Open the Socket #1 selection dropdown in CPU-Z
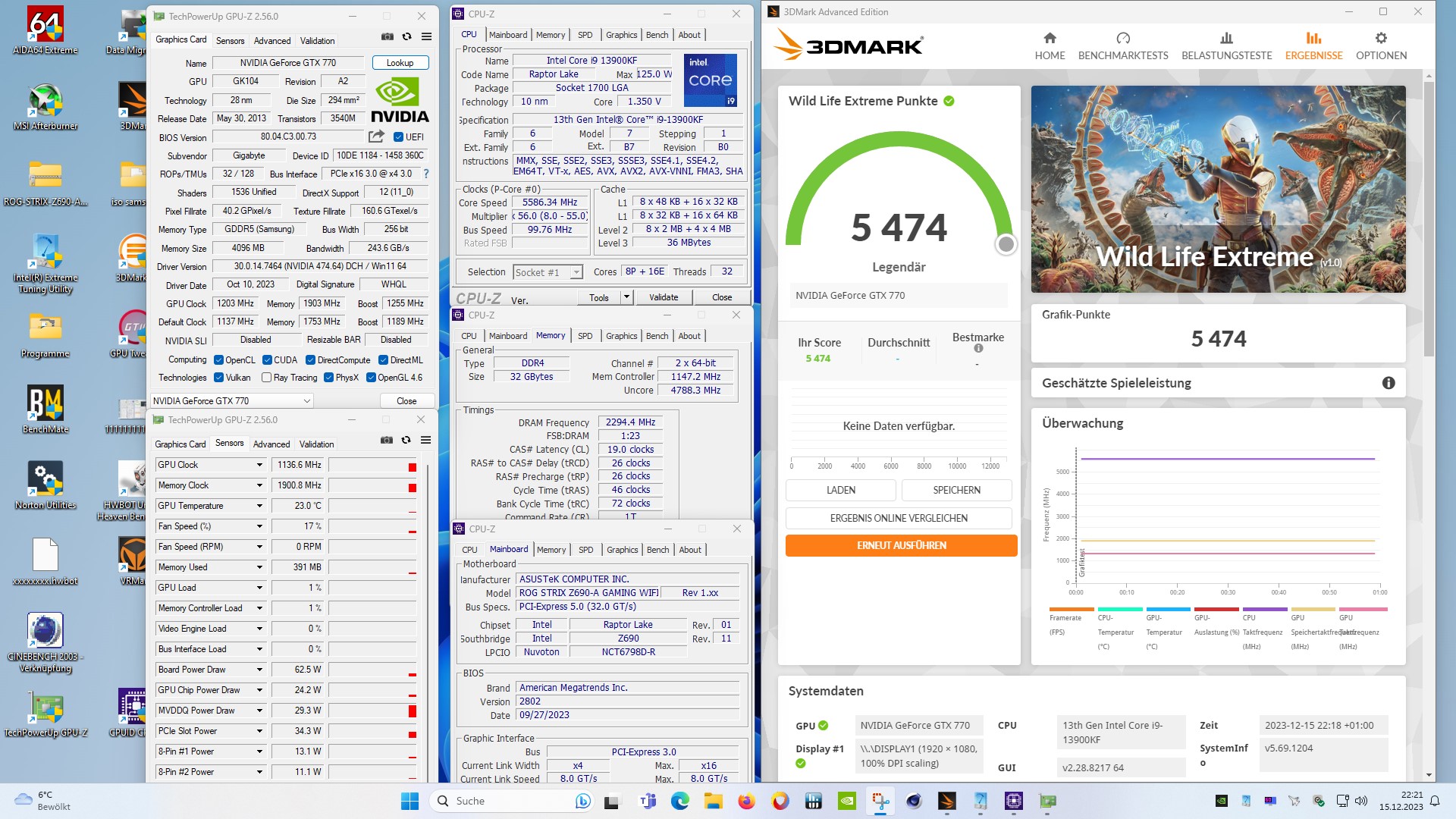The image size is (1456, 819). (x=548, y=272)
